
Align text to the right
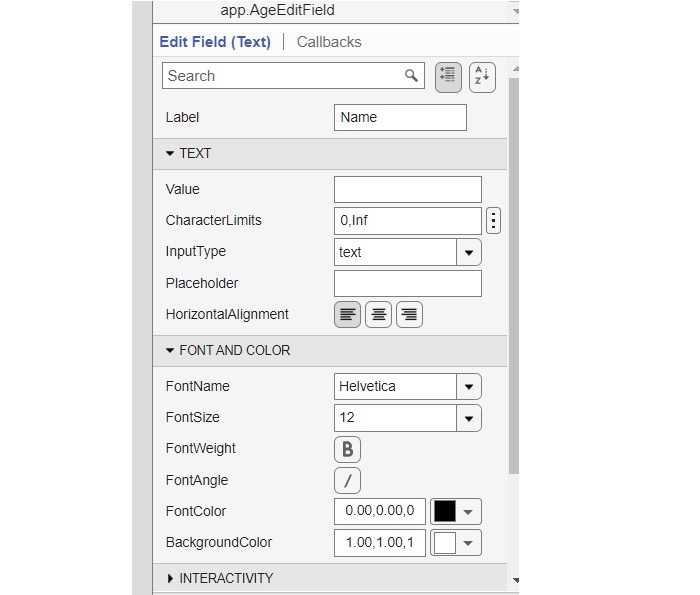coord(409,315)
